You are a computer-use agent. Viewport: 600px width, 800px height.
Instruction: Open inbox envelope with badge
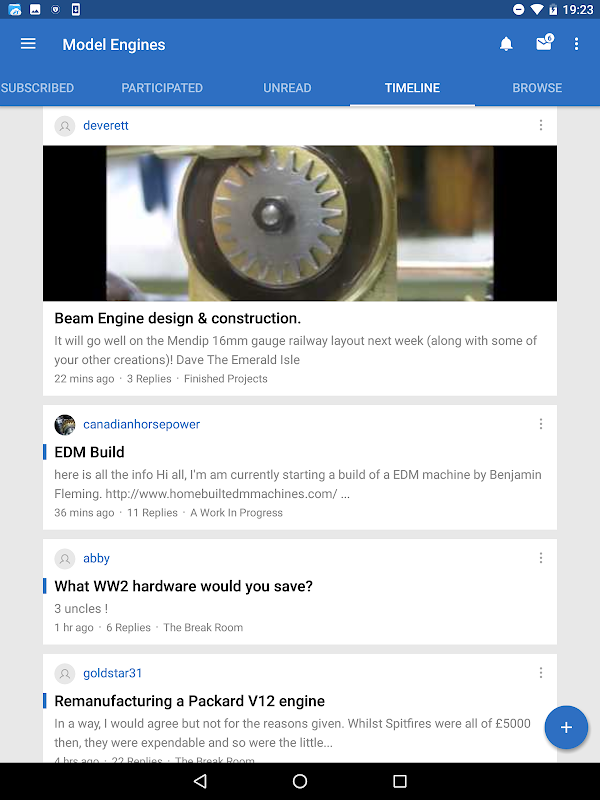[544, 43]
